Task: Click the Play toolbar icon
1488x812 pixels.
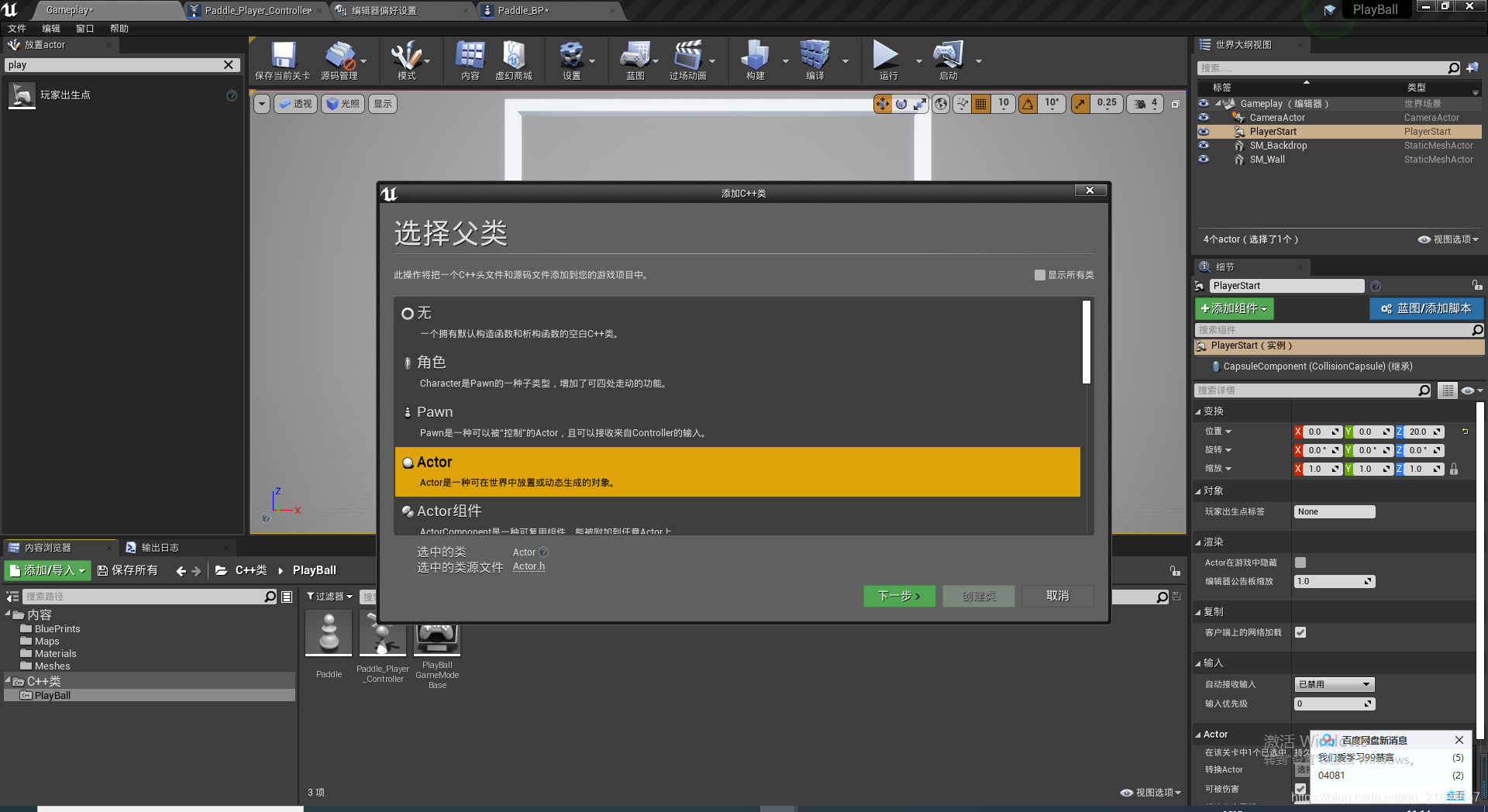Action: pyautogui.click(x=886, y=57)
